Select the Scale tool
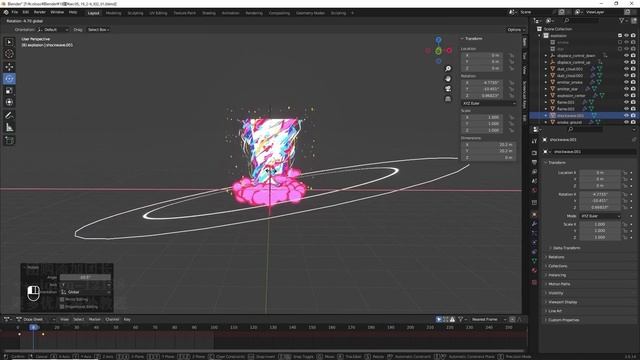Screen dimensions: 640x360 (x=9, y=91)
